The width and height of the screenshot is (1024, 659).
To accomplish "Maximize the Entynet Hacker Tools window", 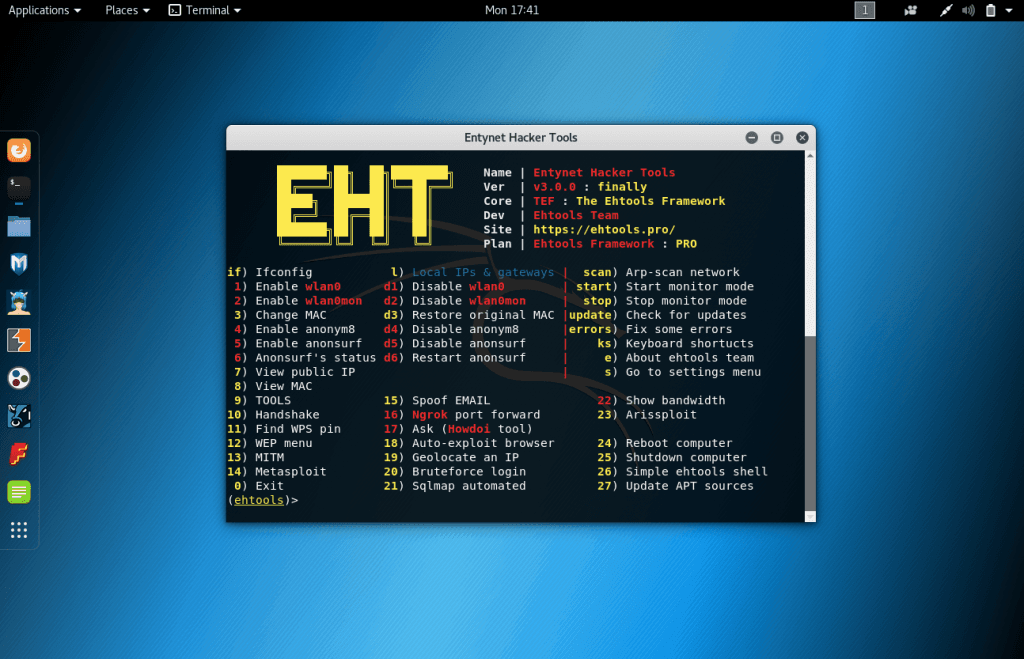I will point(777,137).
